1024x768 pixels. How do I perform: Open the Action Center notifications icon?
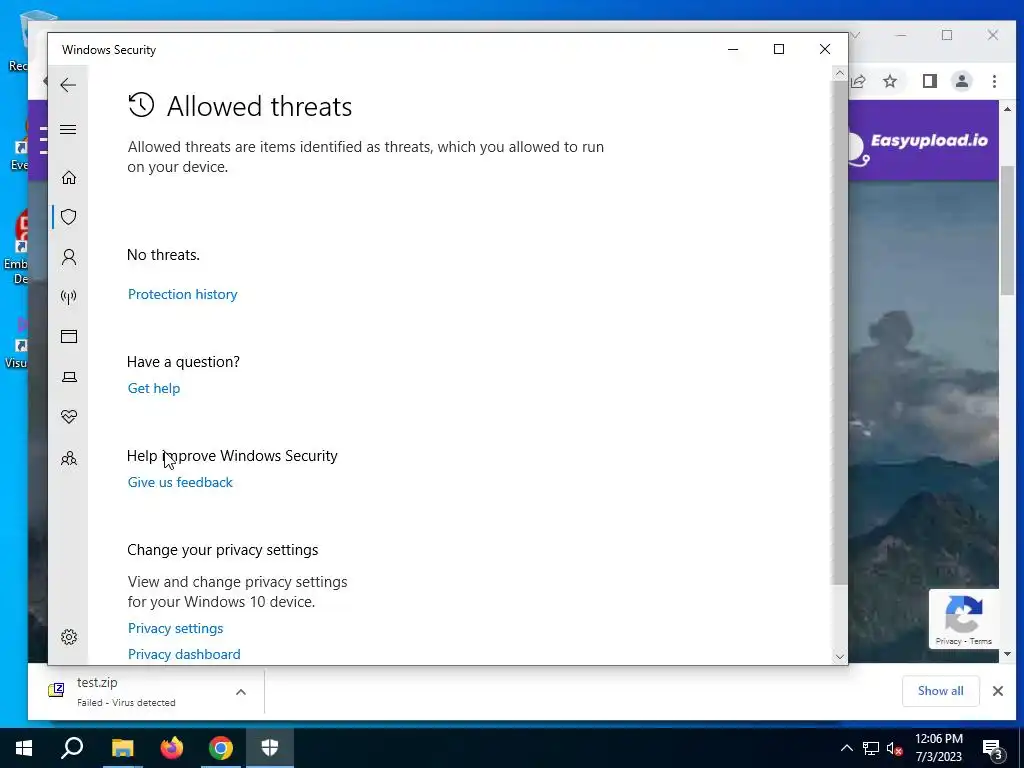click(x=993, y=750)
